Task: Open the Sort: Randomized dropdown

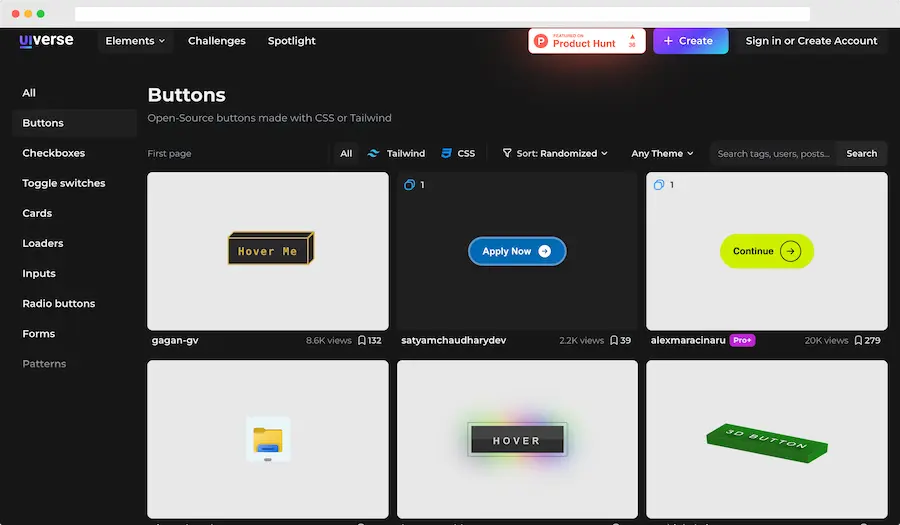Action: [555, 154]
